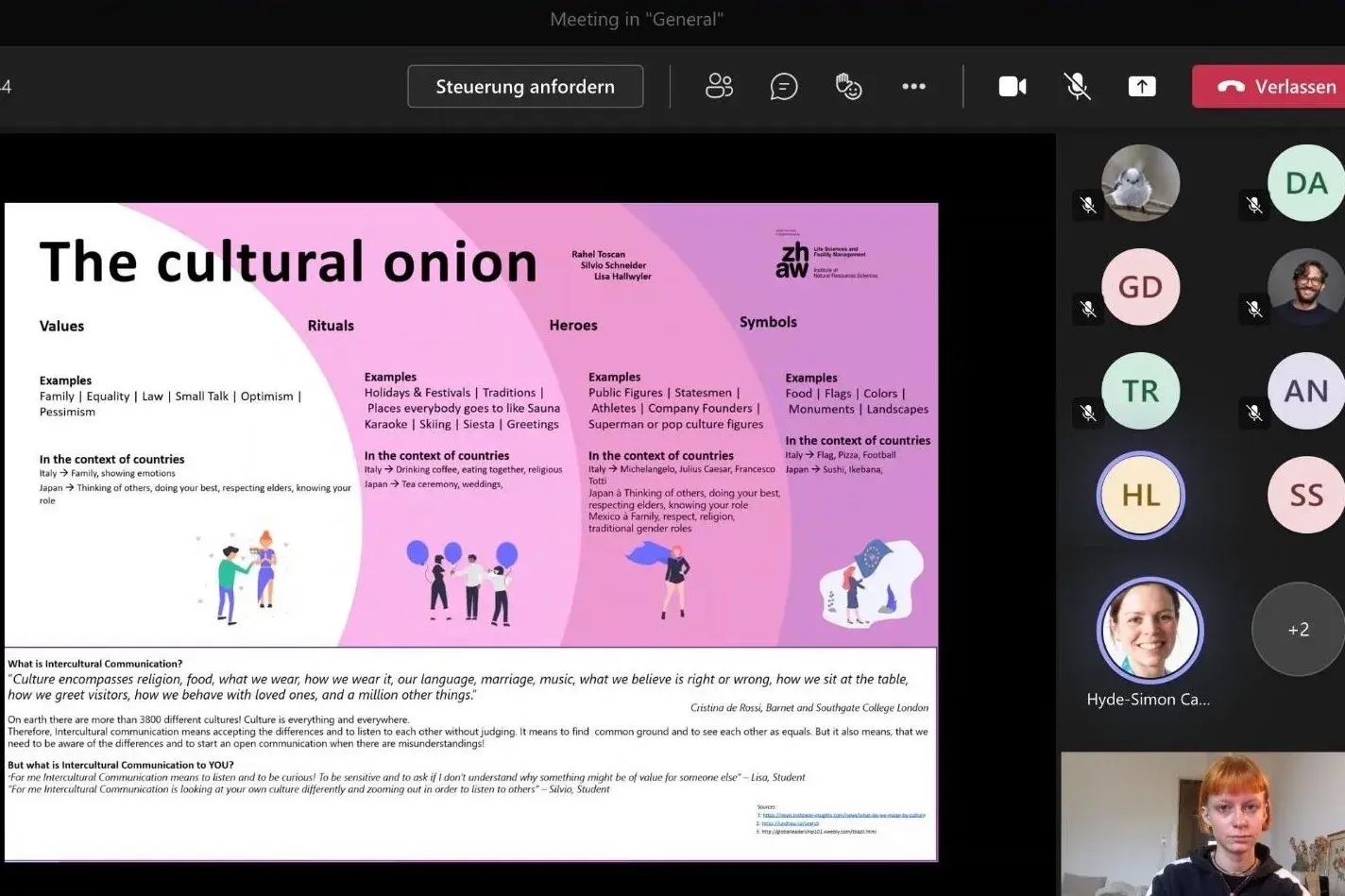Click the muted mic icon beside bird avatar

pos(1088,205)
